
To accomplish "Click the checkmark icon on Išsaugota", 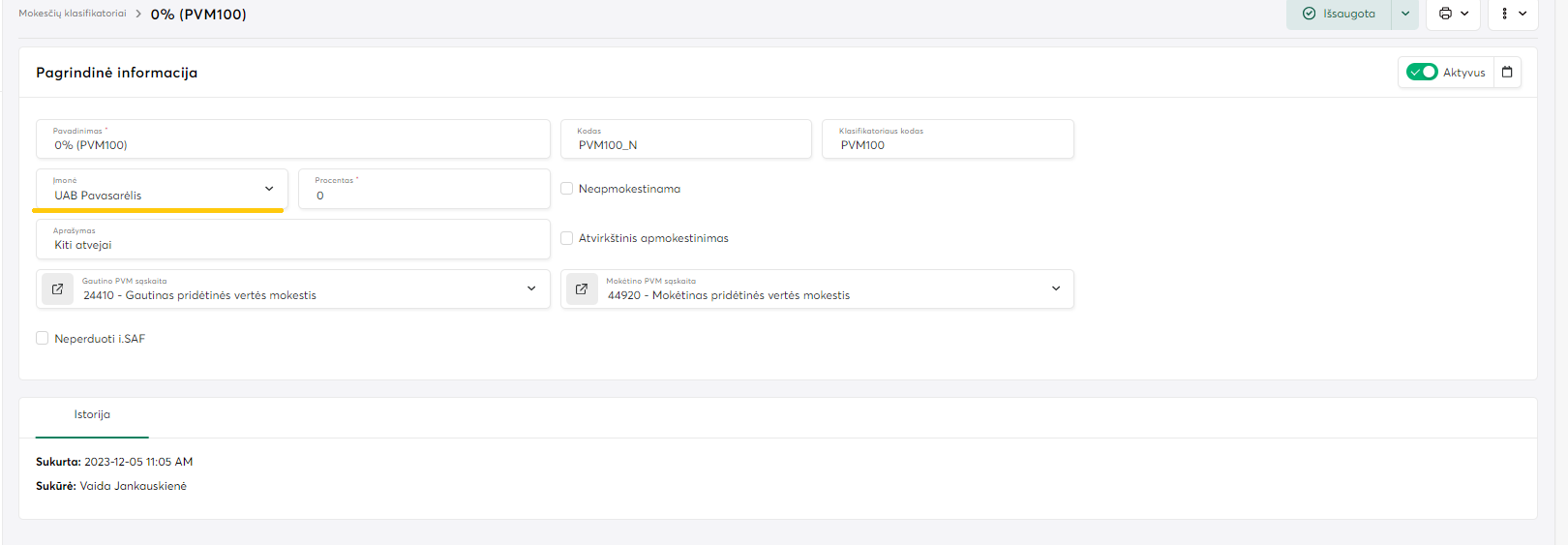I will 1309,14.
